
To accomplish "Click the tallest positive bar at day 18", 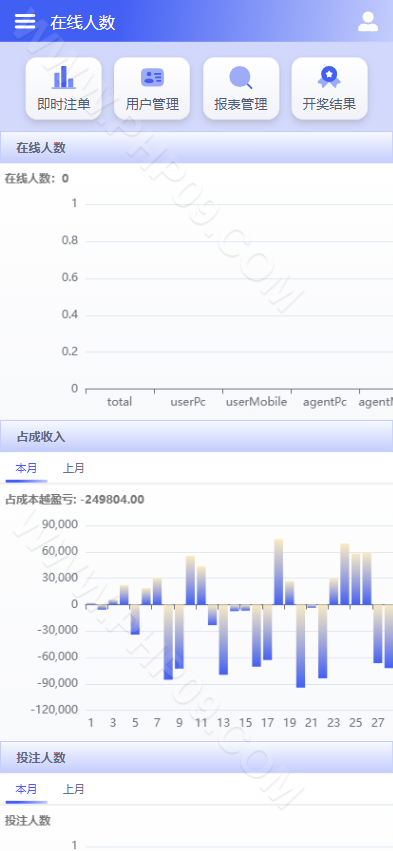I will click(x=278, y=571).
